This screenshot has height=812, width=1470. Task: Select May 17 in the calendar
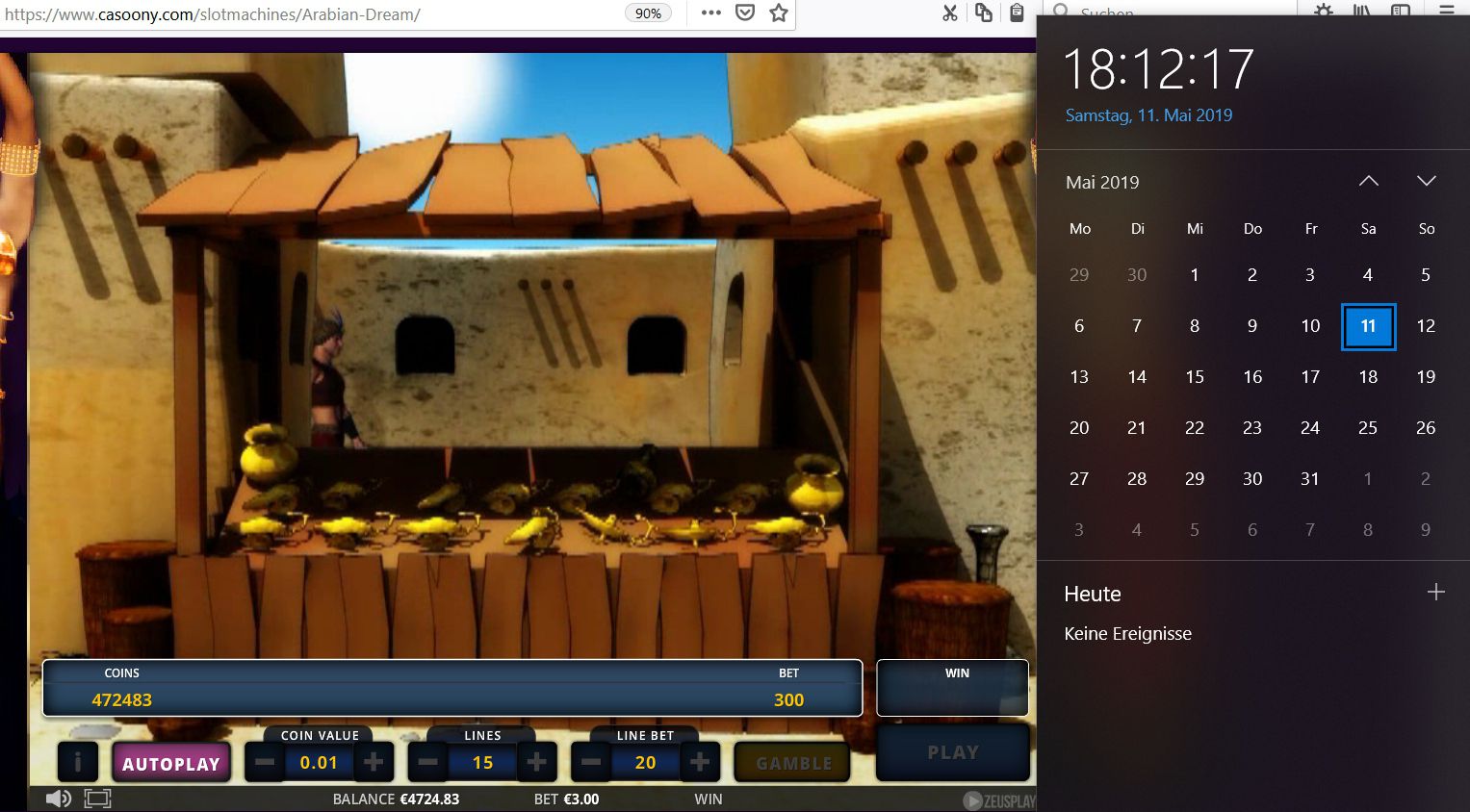pyautogui.click(x=1310, y=377)
